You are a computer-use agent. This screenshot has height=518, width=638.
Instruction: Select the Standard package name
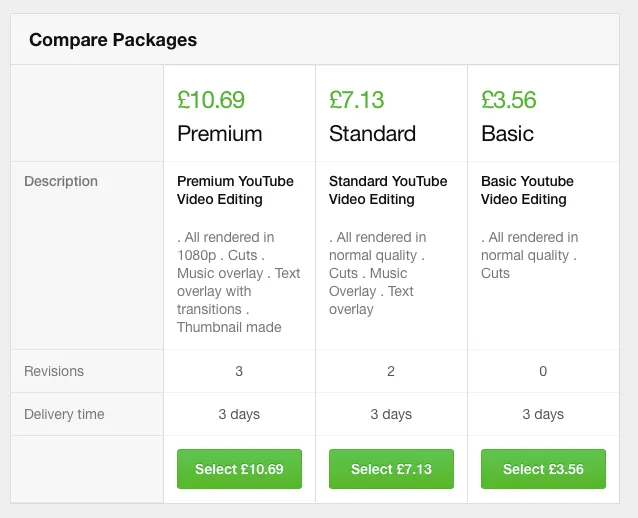click(372, 134)
